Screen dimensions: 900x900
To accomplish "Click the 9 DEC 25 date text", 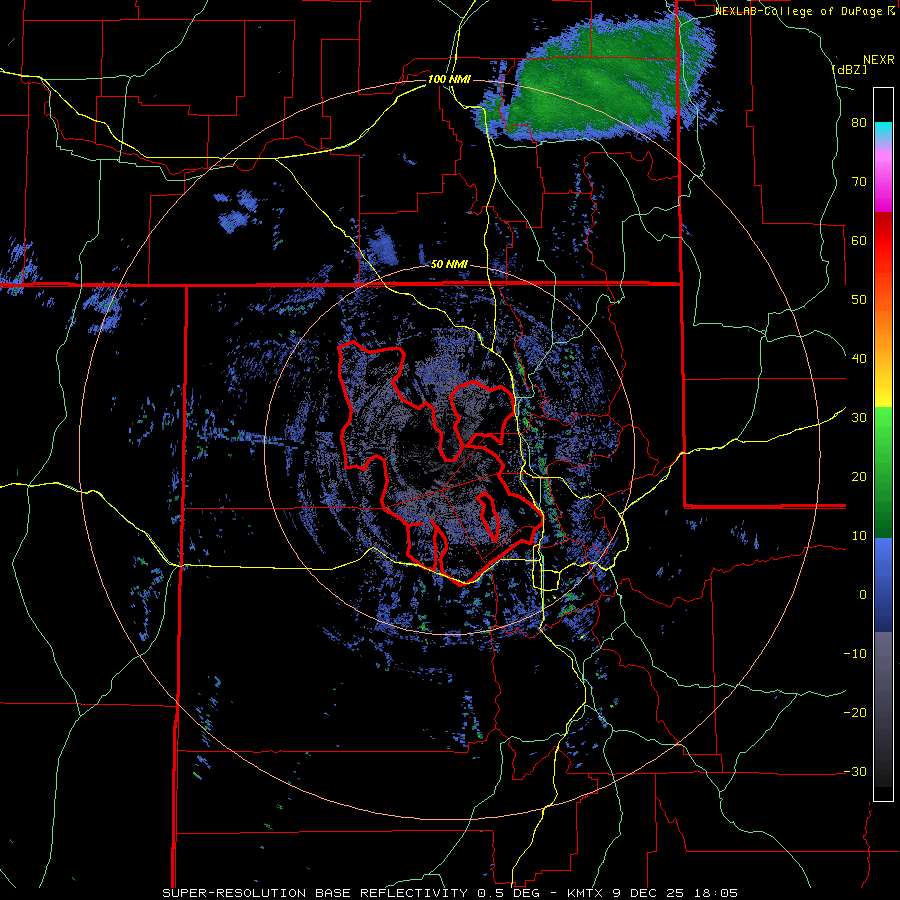I will pos(648,893).
